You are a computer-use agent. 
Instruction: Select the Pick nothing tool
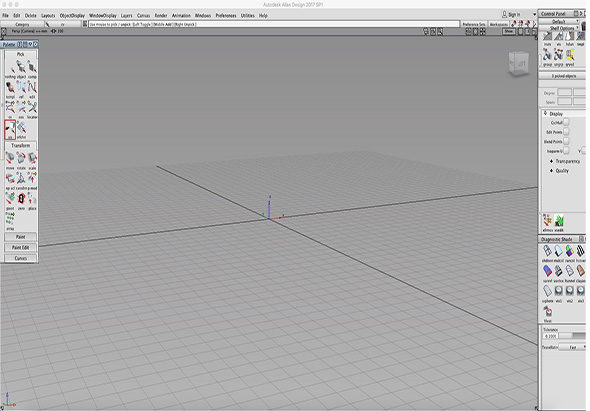(10, 70)
